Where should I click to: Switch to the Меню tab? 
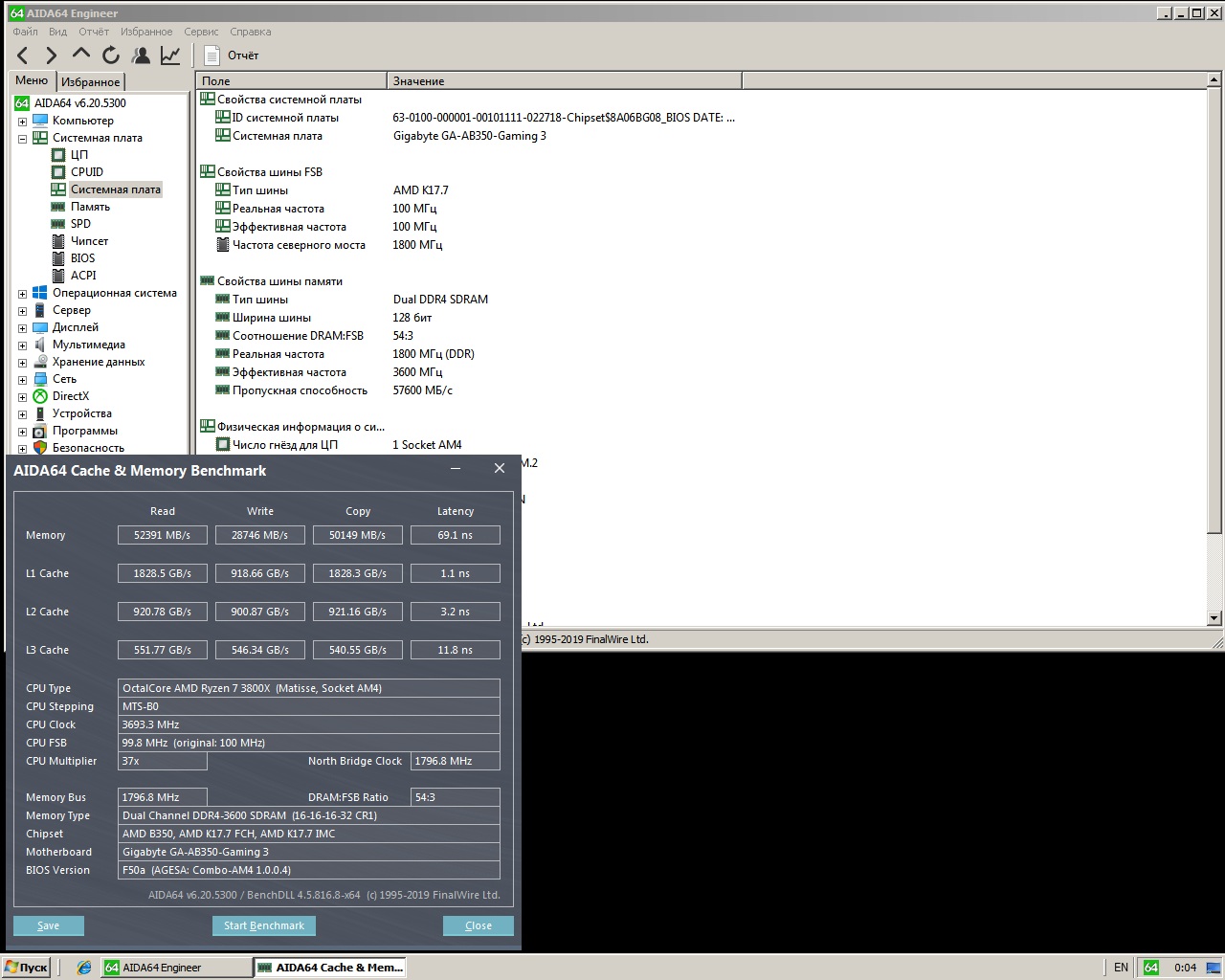pos(32,80)
